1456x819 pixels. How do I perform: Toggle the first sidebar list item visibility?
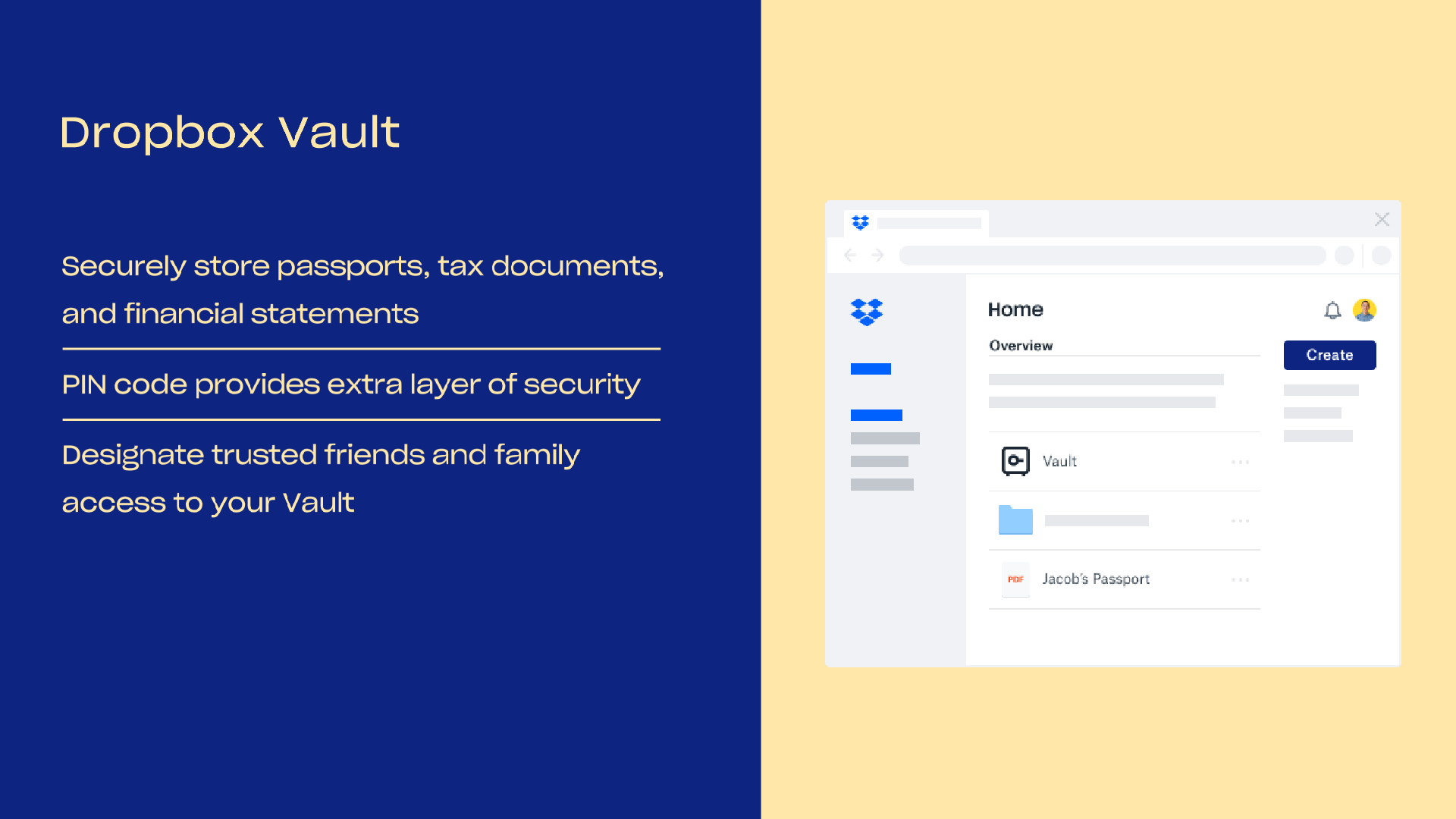coord(870,369)
